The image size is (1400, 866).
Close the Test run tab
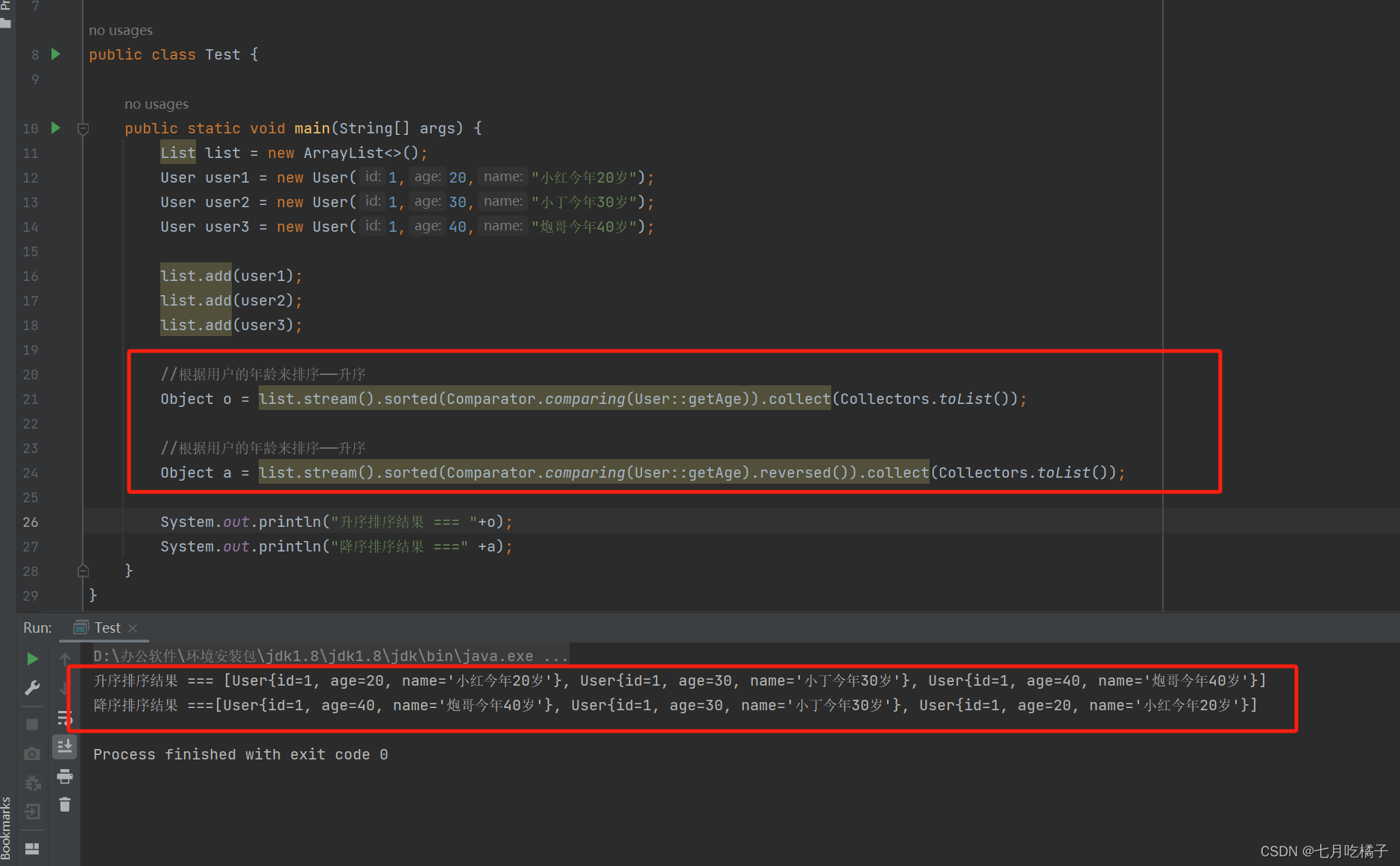coord(133,628)
